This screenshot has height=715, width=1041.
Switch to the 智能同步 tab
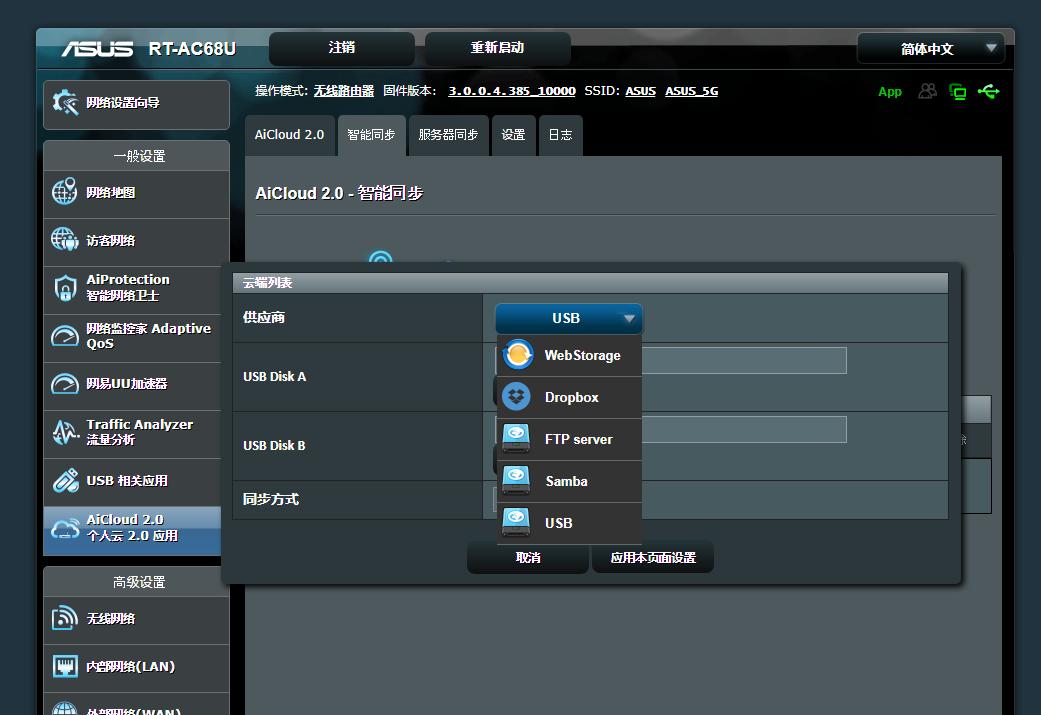(372, 135)
